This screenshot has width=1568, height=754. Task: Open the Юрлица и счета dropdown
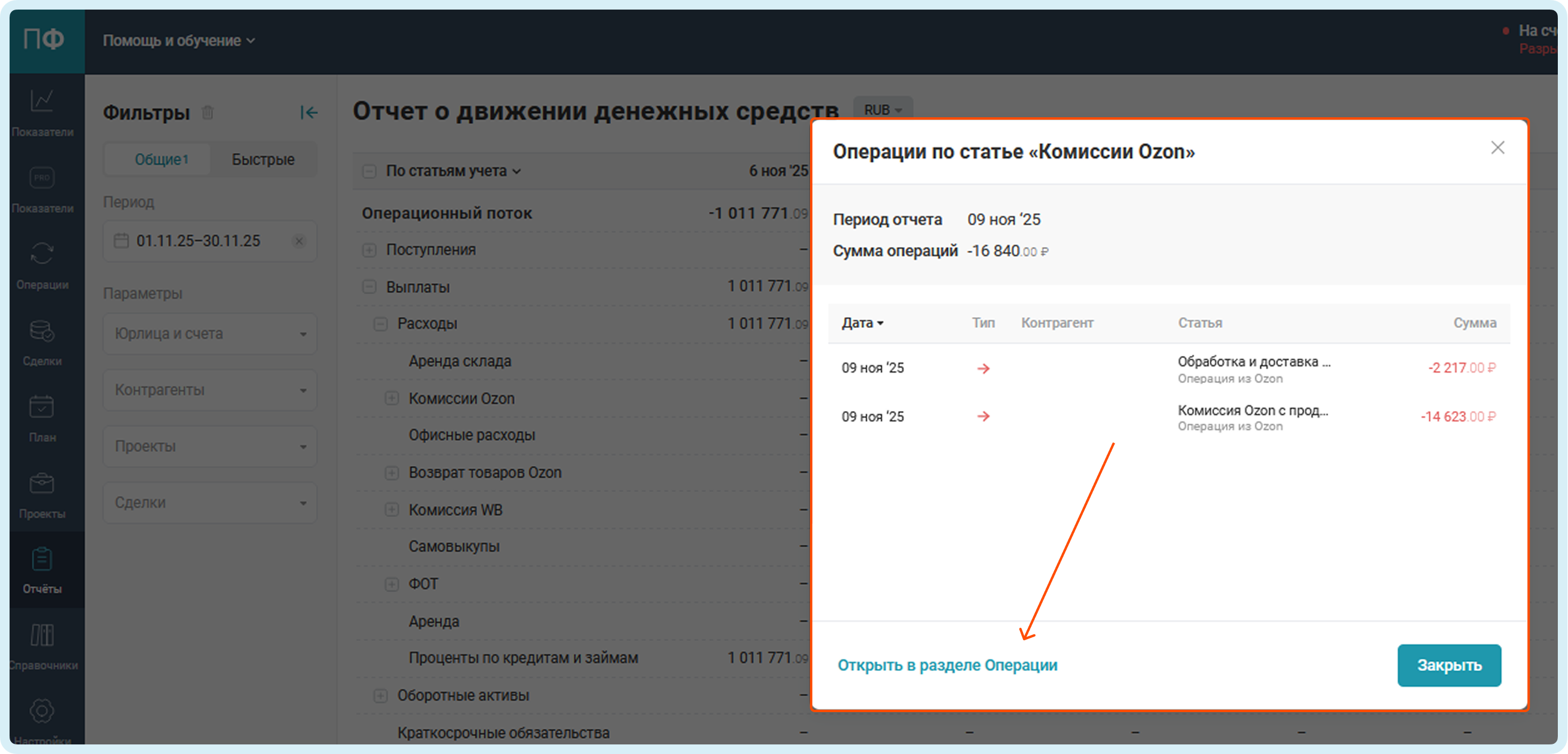[210, 334]
